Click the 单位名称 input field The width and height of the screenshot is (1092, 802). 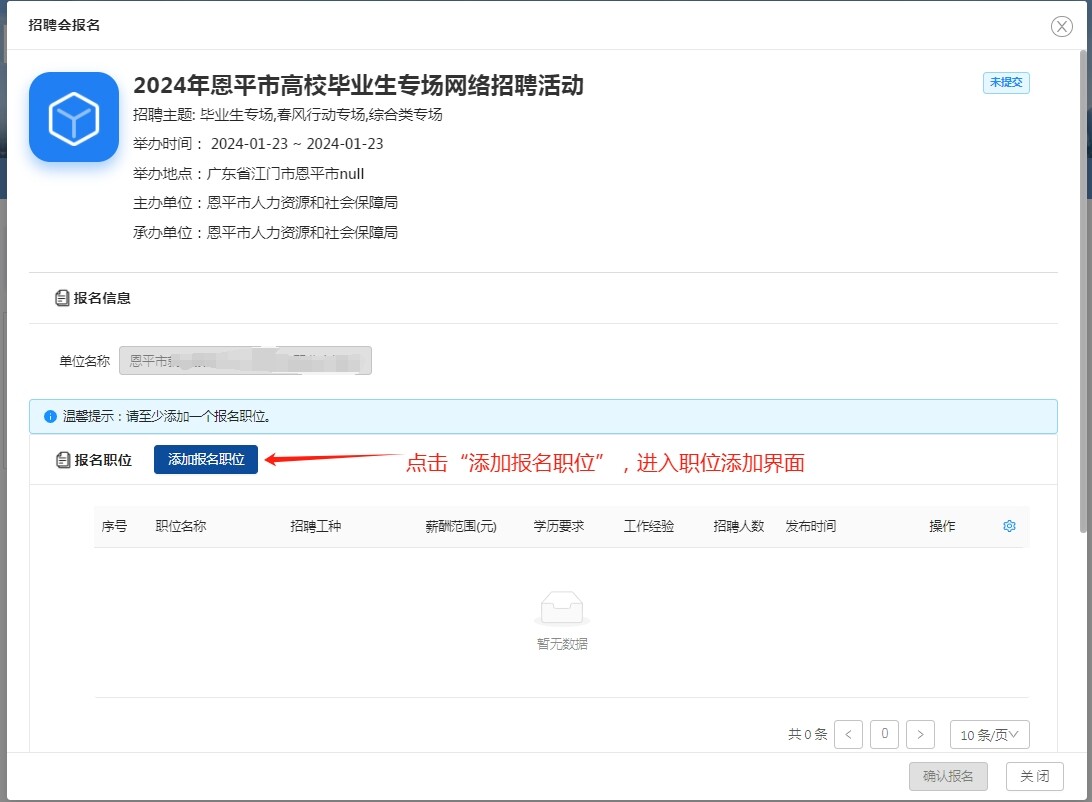point(245,361)
